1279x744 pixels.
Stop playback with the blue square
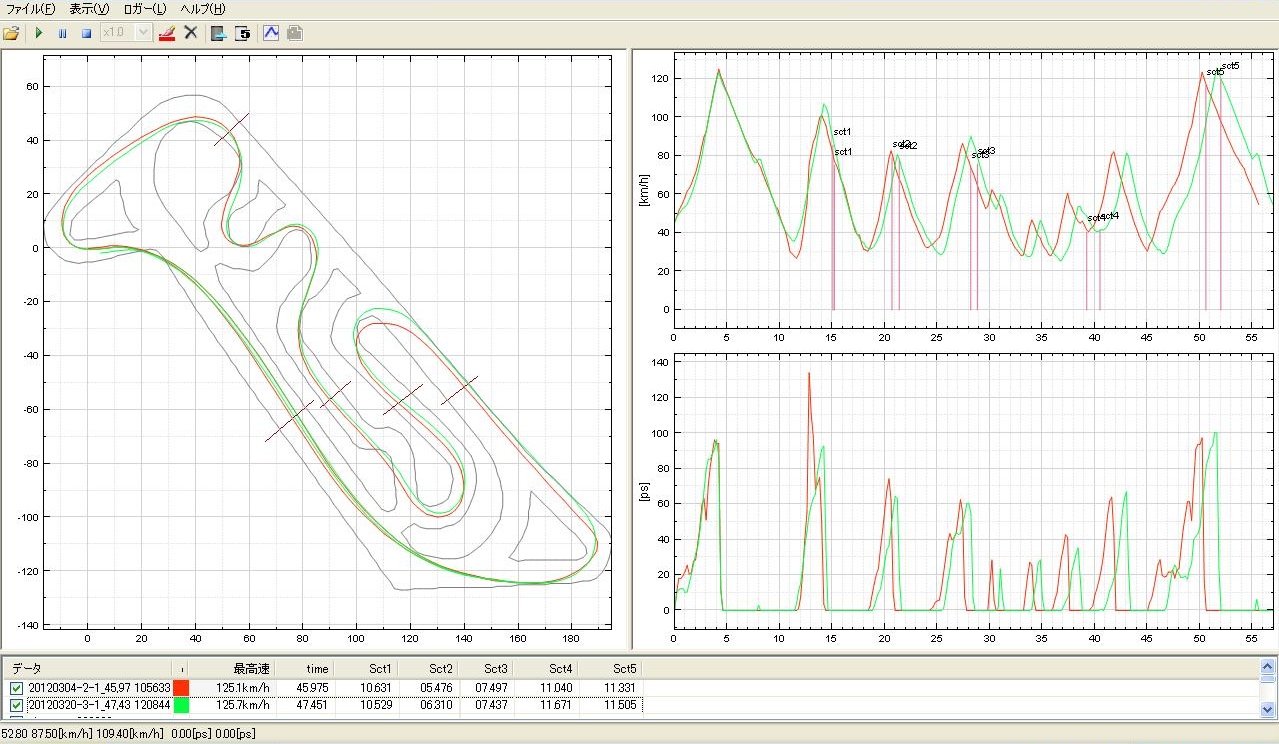86,33
